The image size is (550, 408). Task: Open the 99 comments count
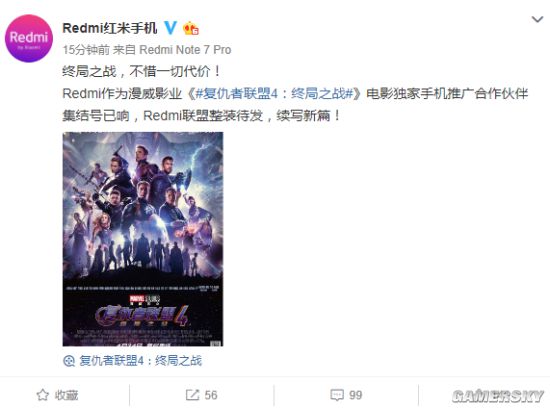[x=355, y=395]
